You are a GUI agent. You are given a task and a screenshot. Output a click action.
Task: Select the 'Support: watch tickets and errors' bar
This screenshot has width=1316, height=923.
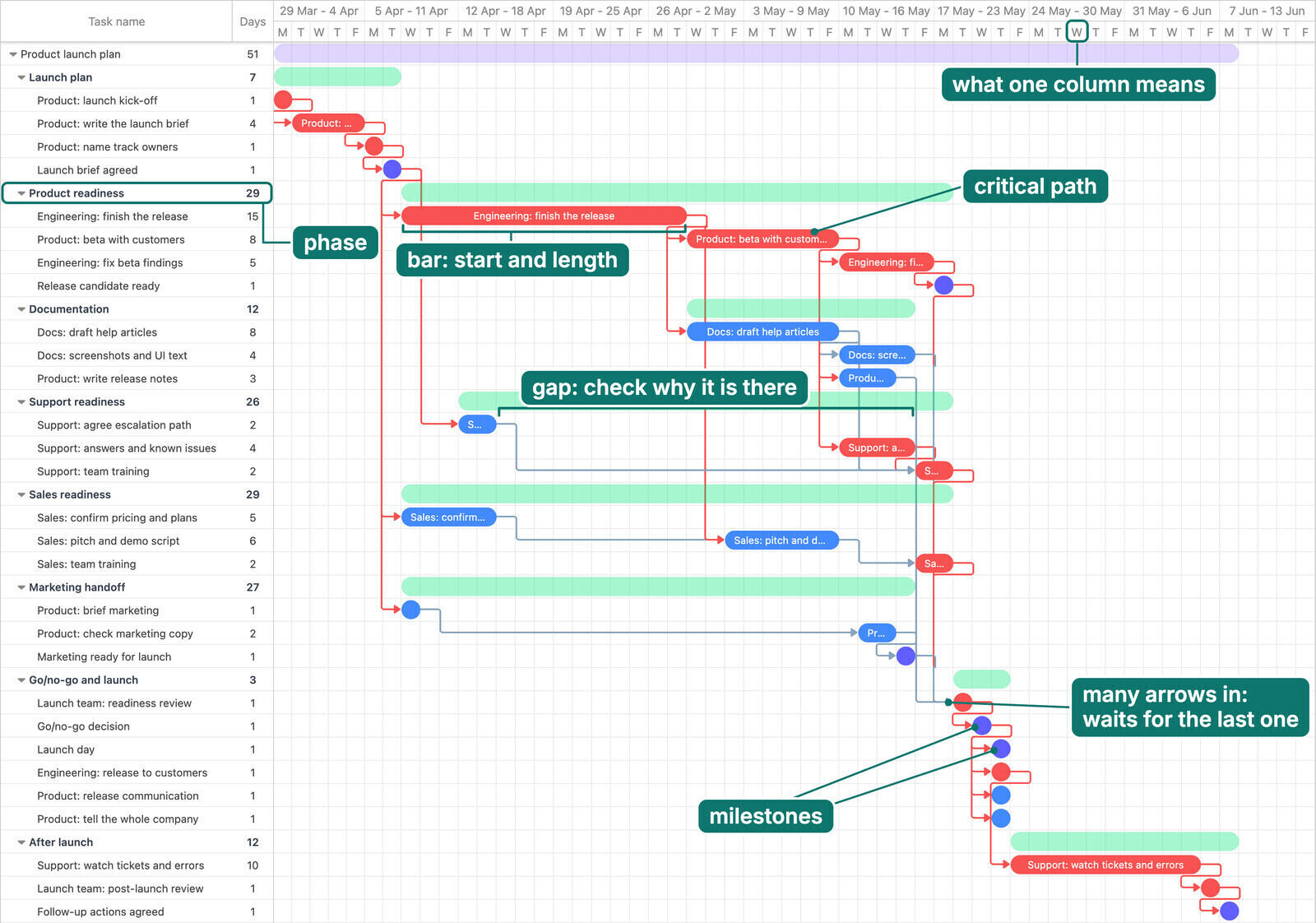[x=1105, y=865]
